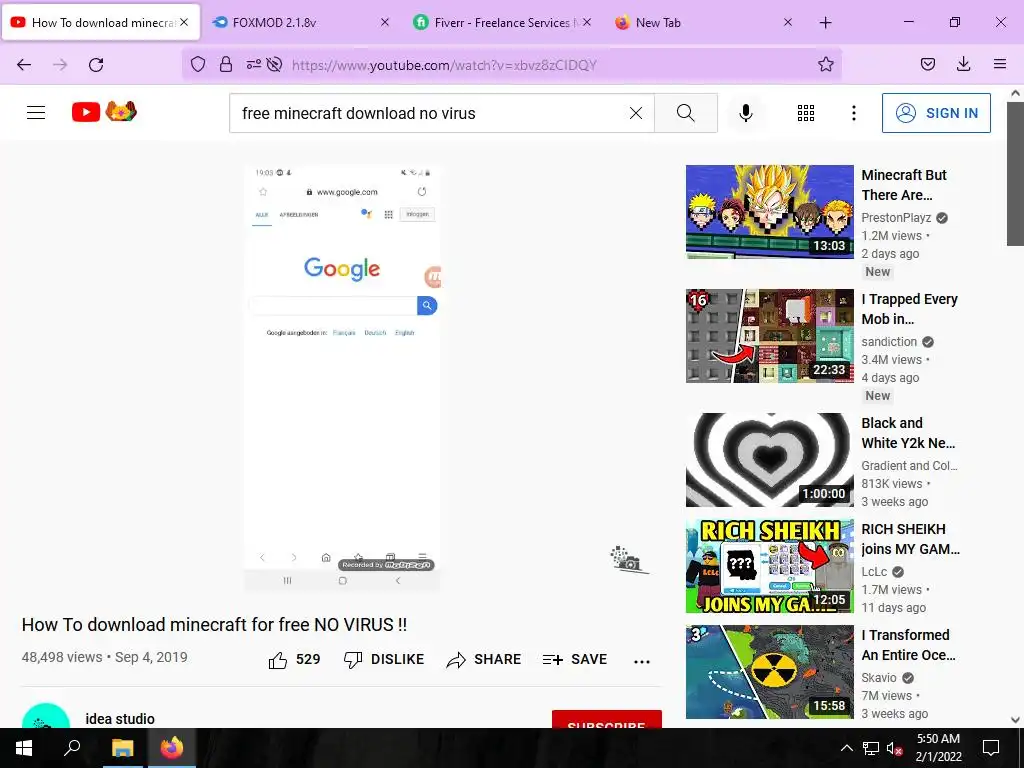This screenshot has height=768, width=1024.
Task: Open Firefox application menu
Action: point(1000,64)
